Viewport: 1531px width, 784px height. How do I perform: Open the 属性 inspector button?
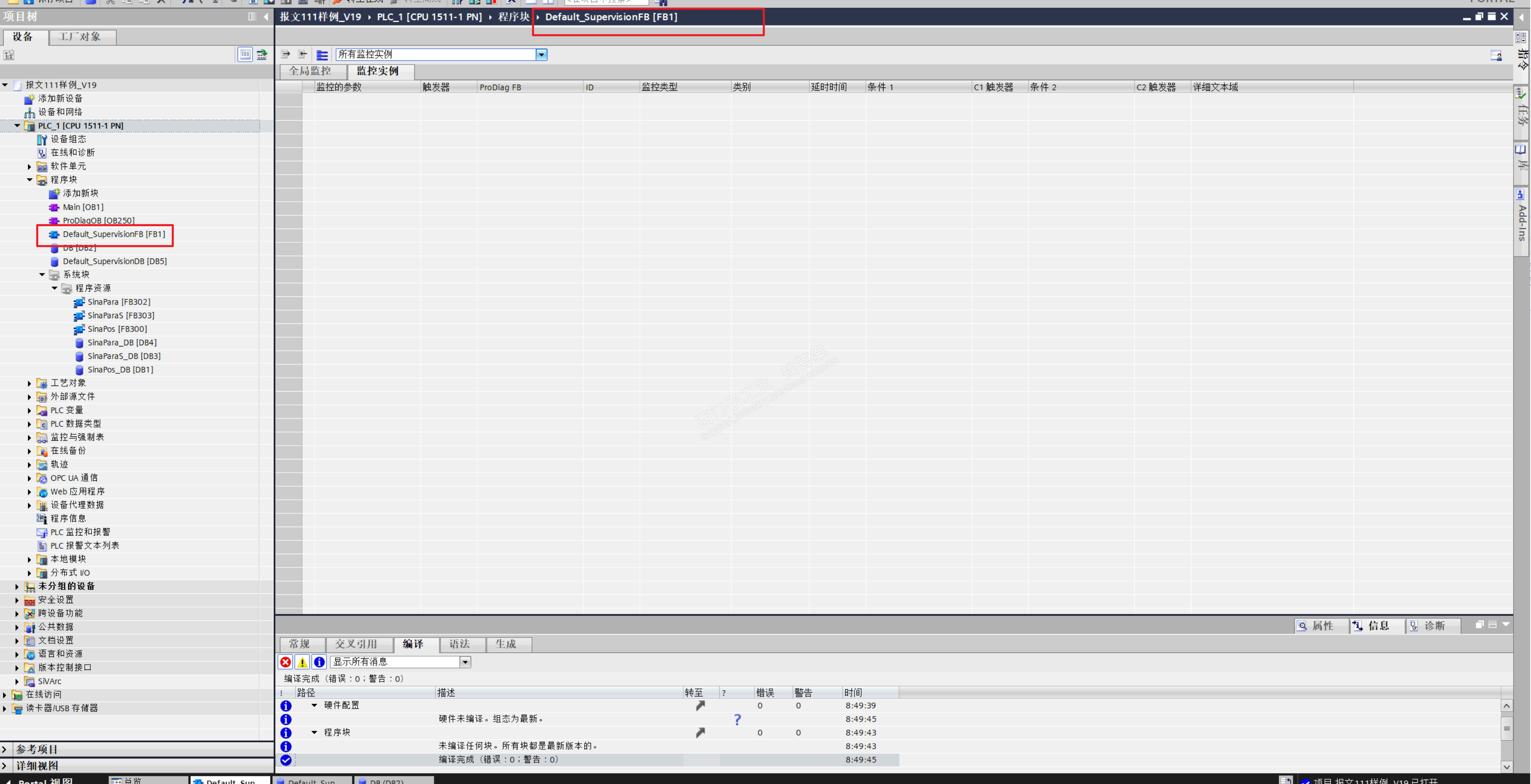coord(1322,626)
